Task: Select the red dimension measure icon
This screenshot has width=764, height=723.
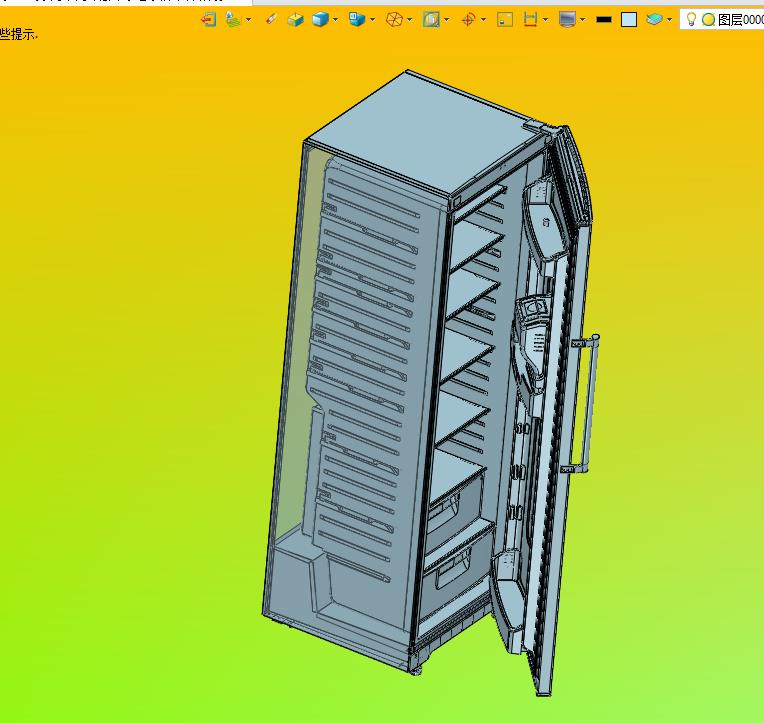Action: (x=530, y=19)
